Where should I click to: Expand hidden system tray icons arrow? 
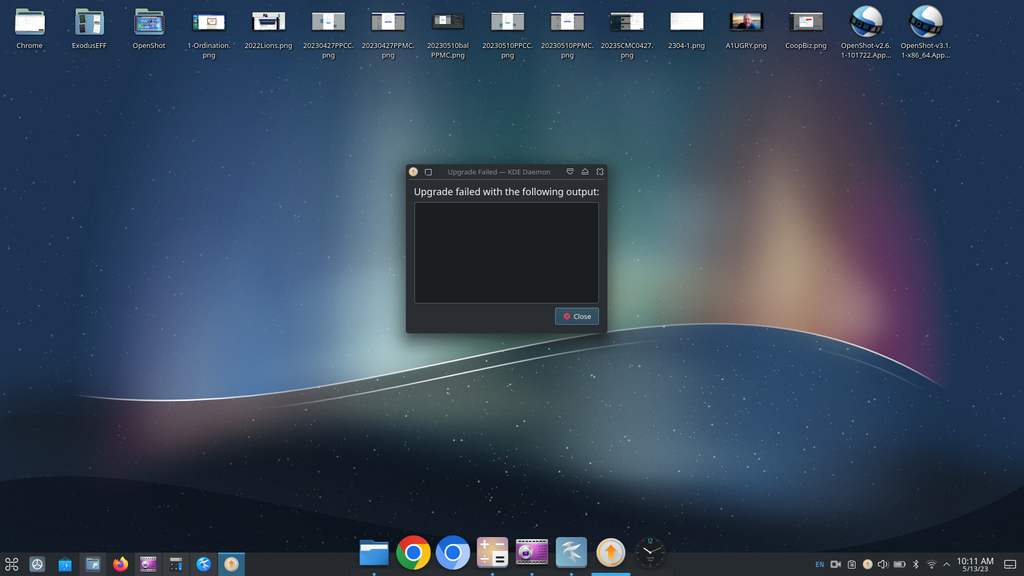(x=947, y=565)
